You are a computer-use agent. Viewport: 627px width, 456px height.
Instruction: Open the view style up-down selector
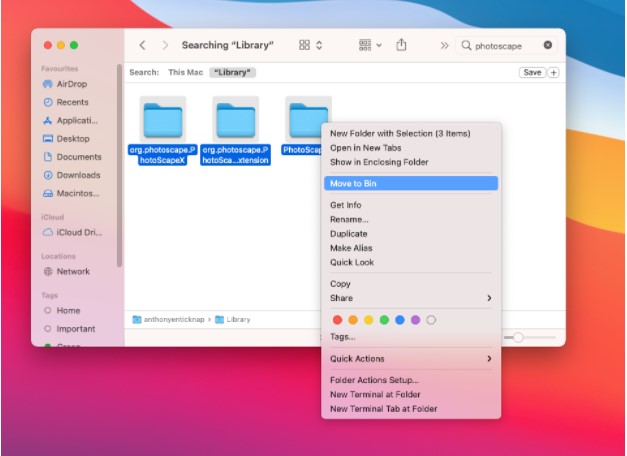(319, 45)
